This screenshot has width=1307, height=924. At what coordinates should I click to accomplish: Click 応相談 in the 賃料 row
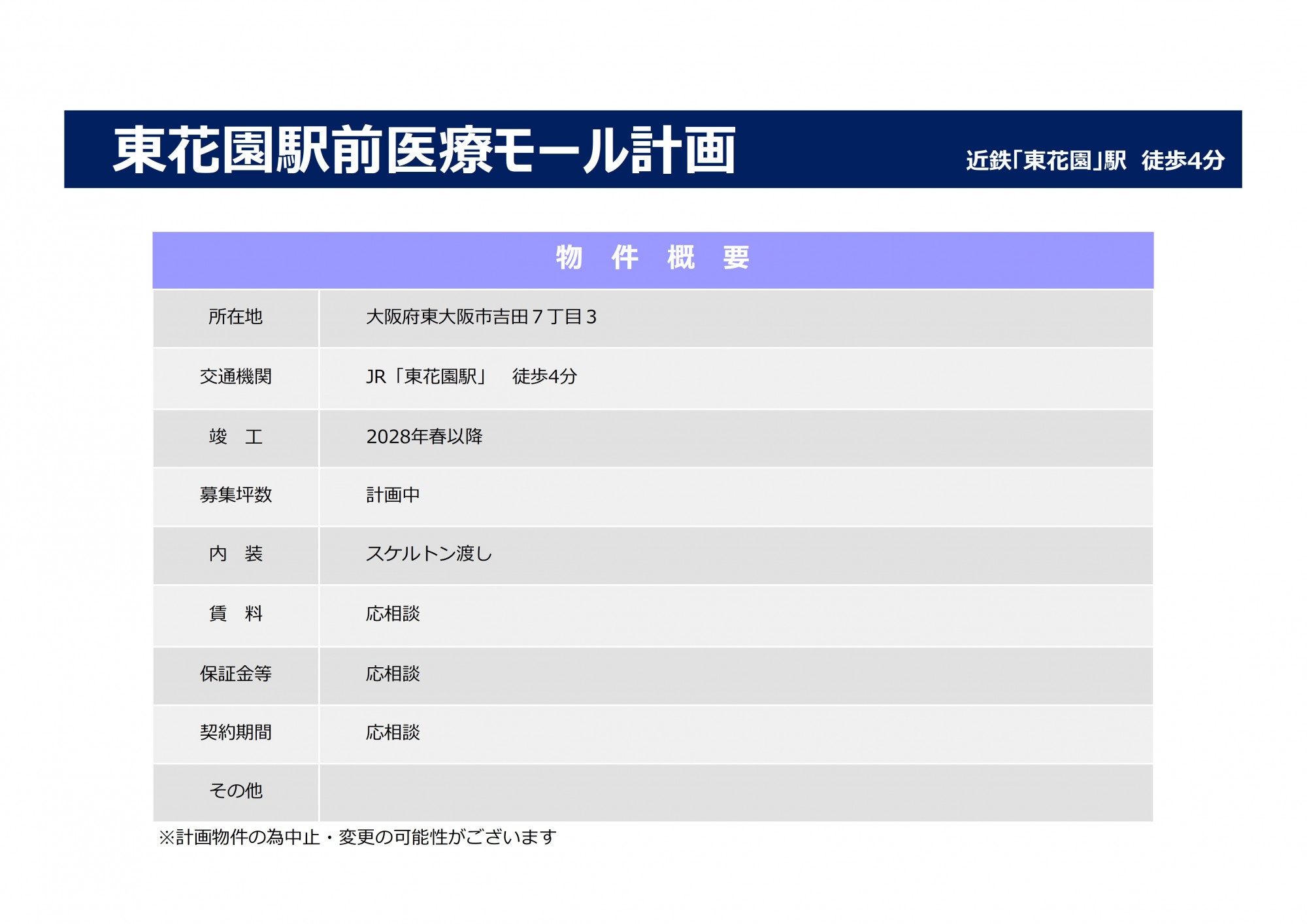coord(393,614)
